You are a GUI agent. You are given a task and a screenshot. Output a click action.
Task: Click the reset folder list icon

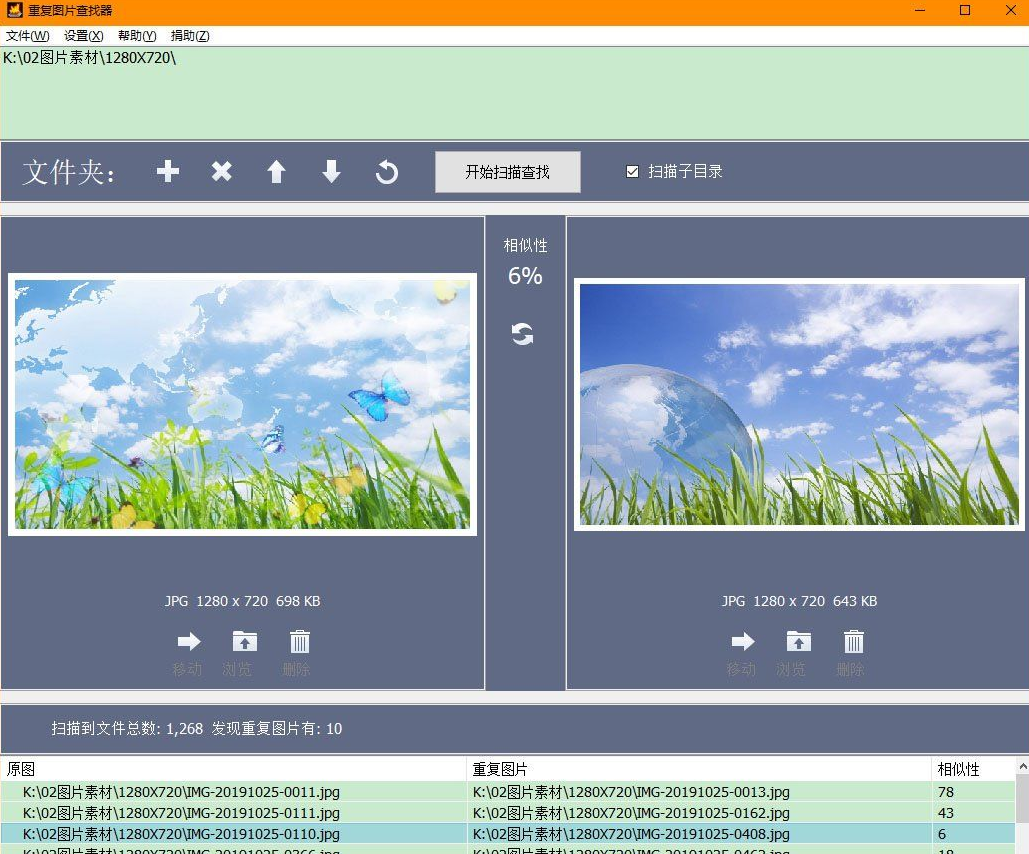387,172
